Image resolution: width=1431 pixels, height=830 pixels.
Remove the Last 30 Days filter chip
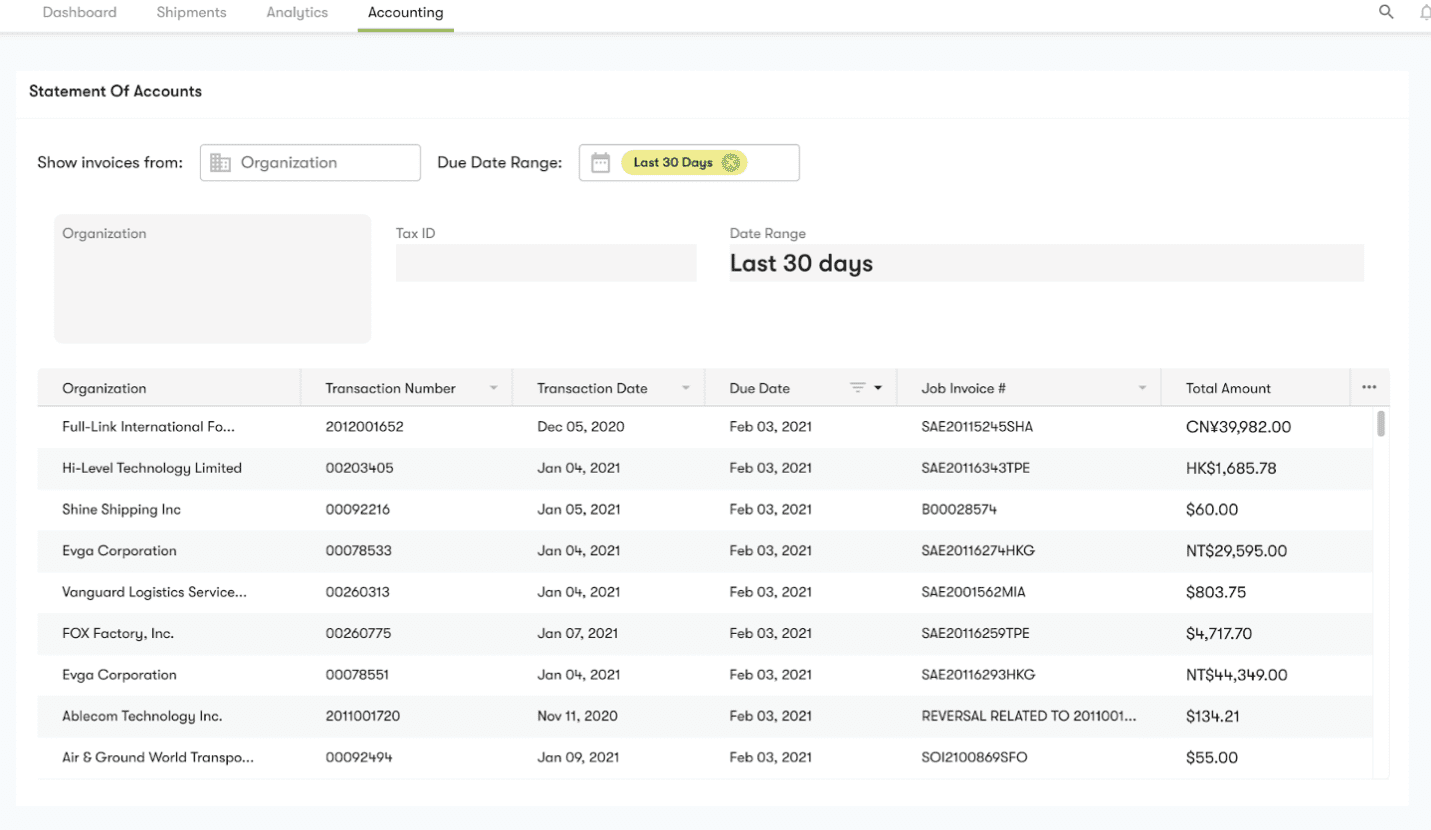(731, 163)
